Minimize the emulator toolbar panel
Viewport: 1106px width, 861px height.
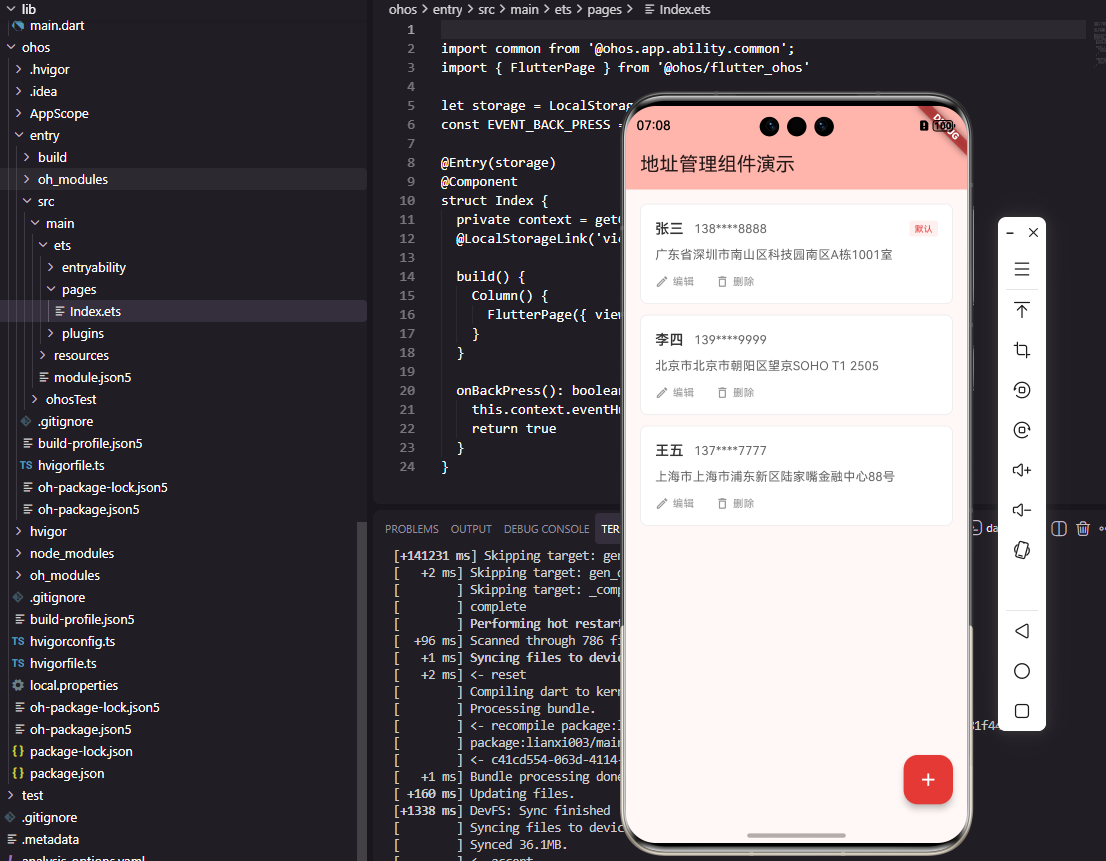1010,233
